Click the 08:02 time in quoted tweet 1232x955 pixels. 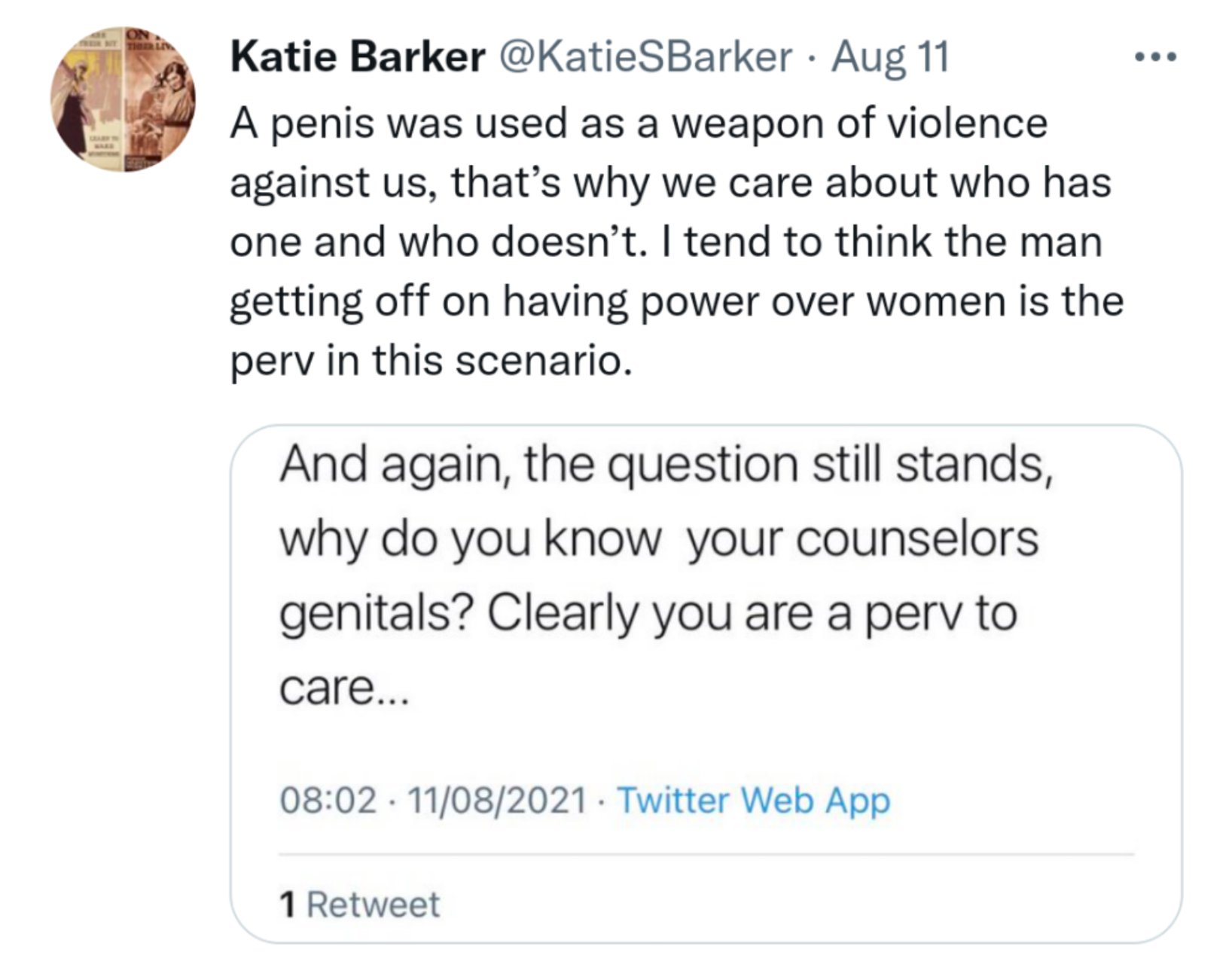328,799
